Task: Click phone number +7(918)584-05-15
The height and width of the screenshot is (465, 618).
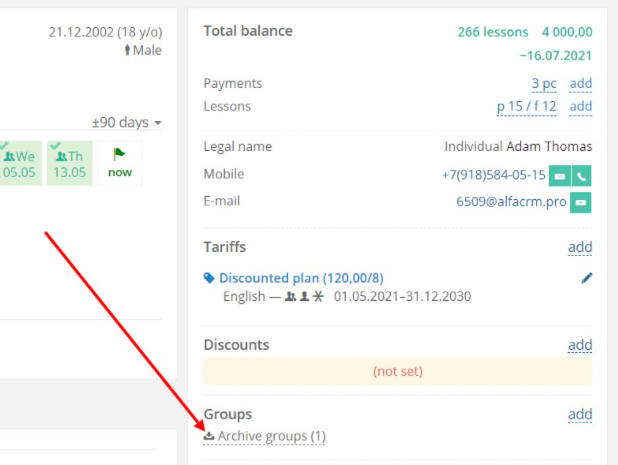Action: click(x=494, y=175)
